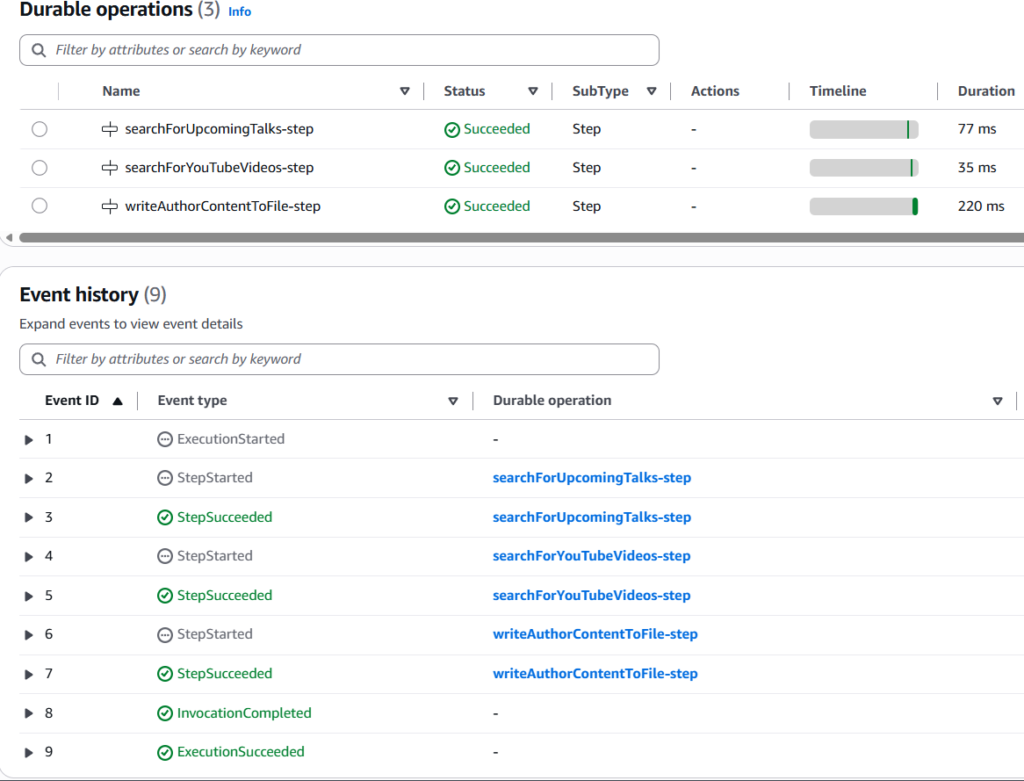Expand event 3 details
Image resolution: width=1024 pixels, height=781 pixels.
click(x=29, y=518)
